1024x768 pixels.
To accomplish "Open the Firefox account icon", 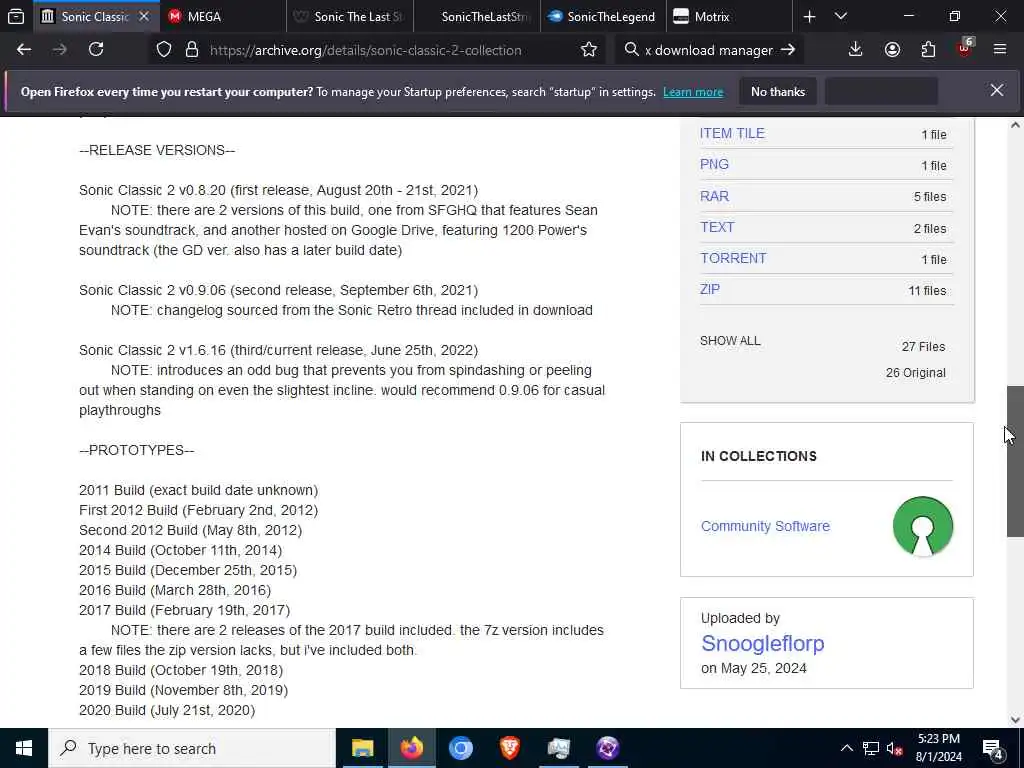I will (x=892, y=50).
